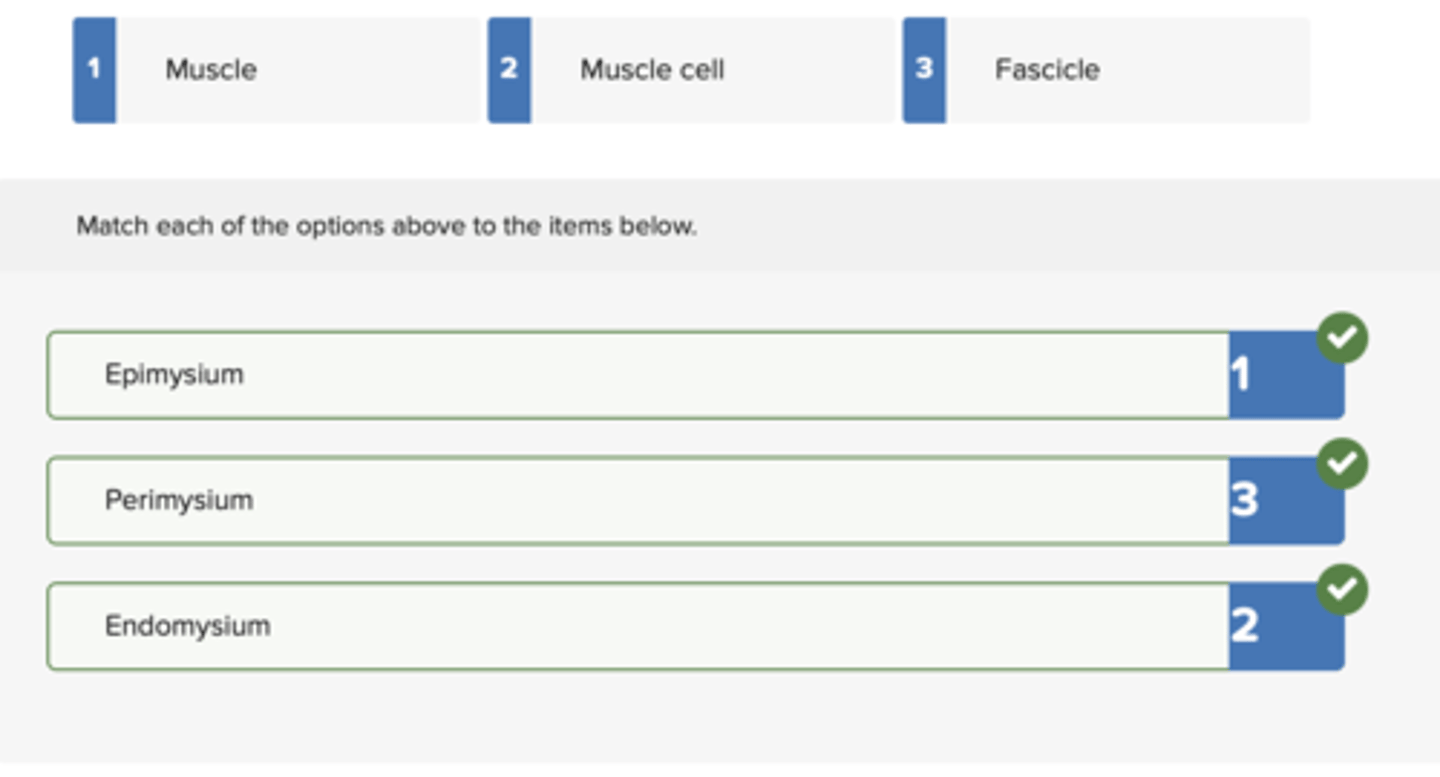Click the Perimysium item row
The image size is (1440, 777).
coord(695,501)
